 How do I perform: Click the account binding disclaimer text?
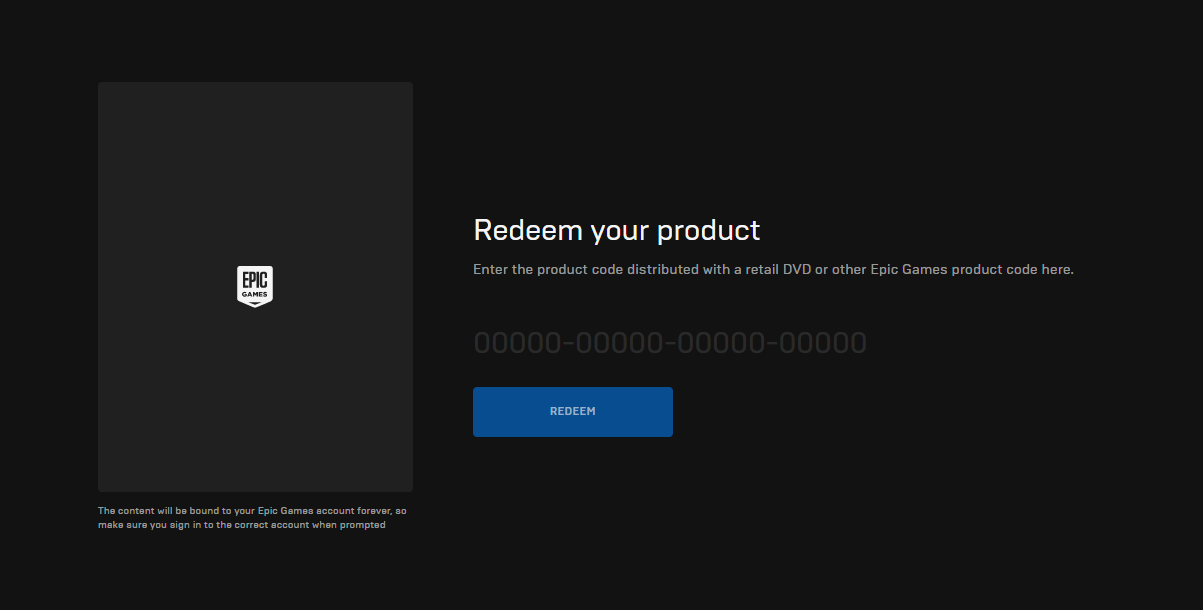[251, 517]
